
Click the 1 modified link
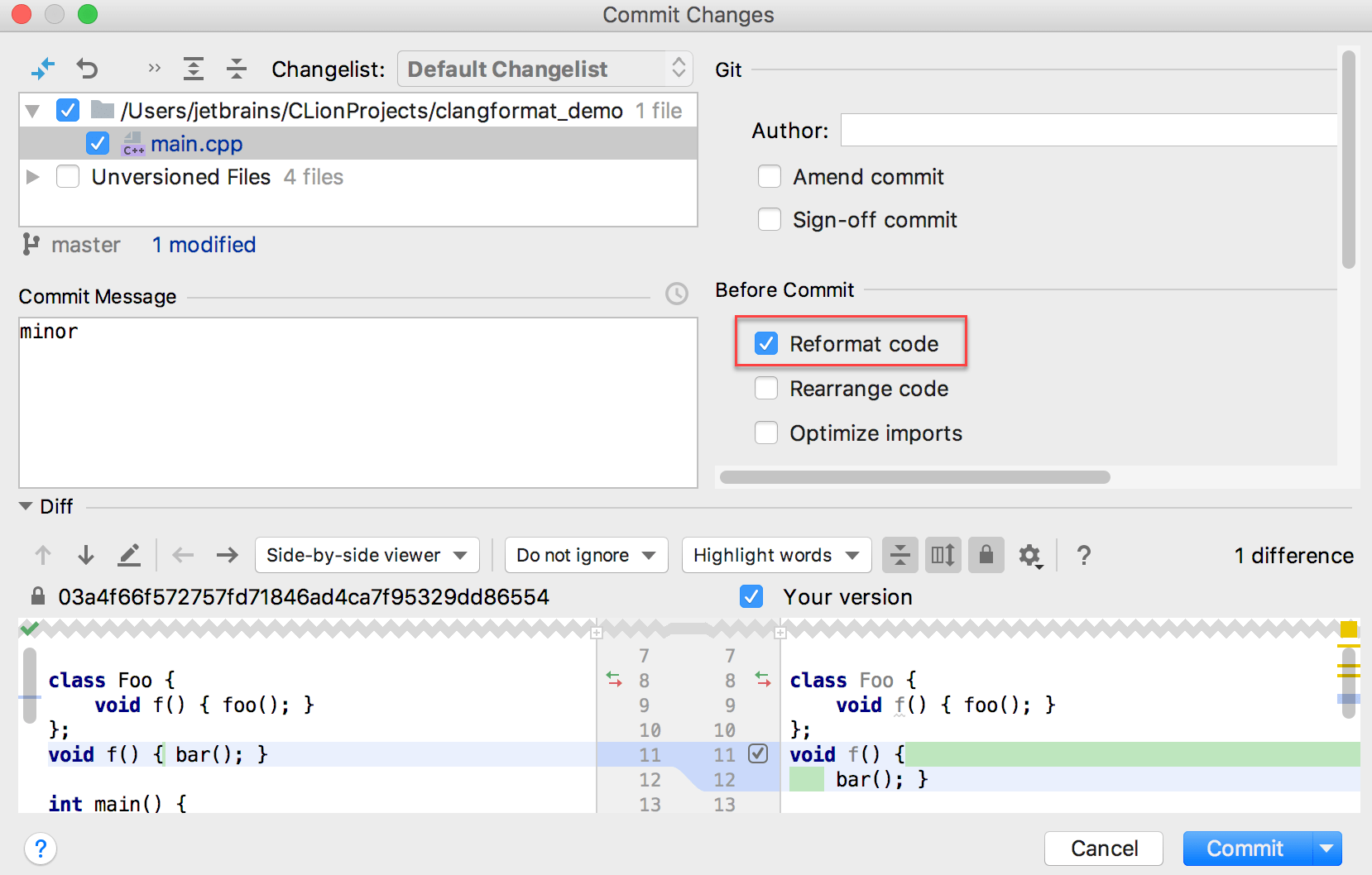point(204,245)
